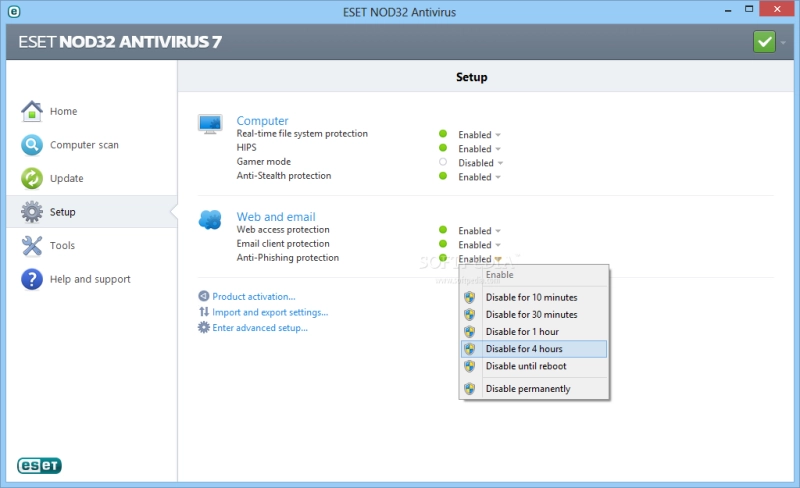Viewport: 800px width, 488px height.
Task: Click the ESET logo at bottom left
Action: click(x=39, y=465)
